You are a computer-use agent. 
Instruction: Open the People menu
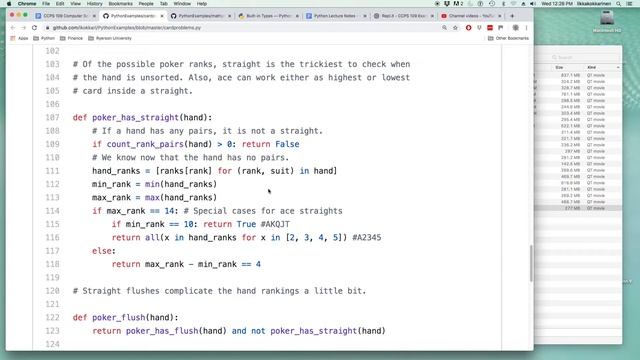tap(146, 4)
